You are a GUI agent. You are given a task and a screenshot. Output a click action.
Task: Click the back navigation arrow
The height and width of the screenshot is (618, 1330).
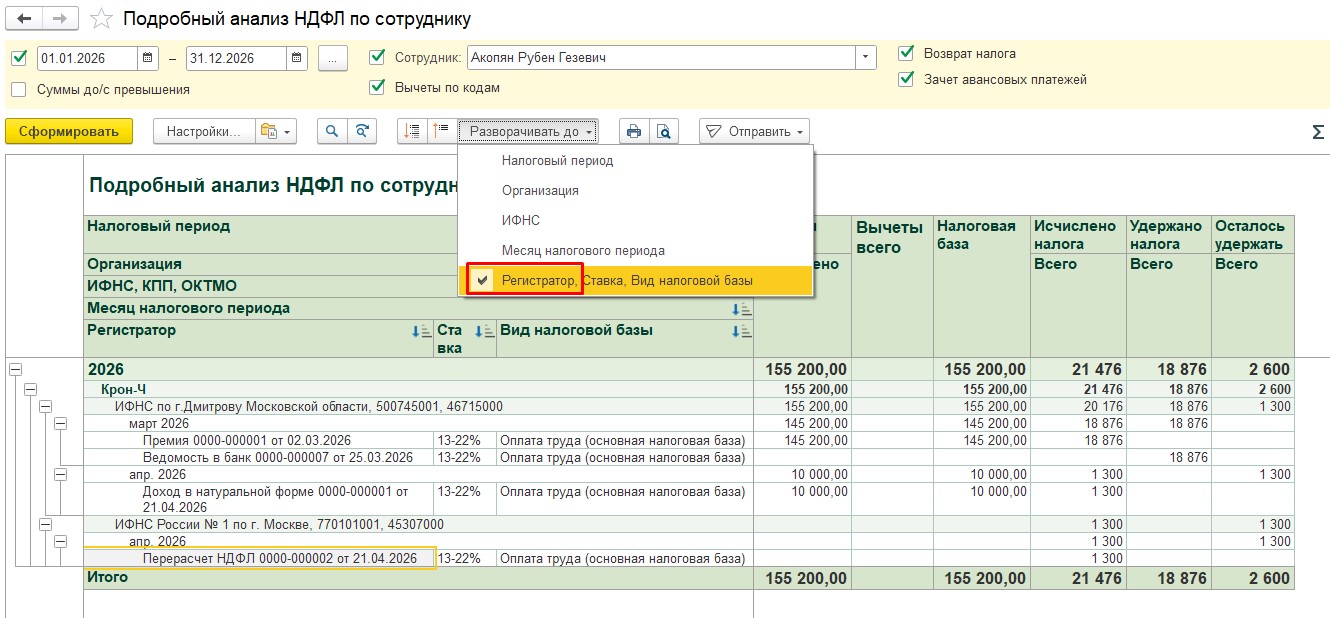click(24, 19)
